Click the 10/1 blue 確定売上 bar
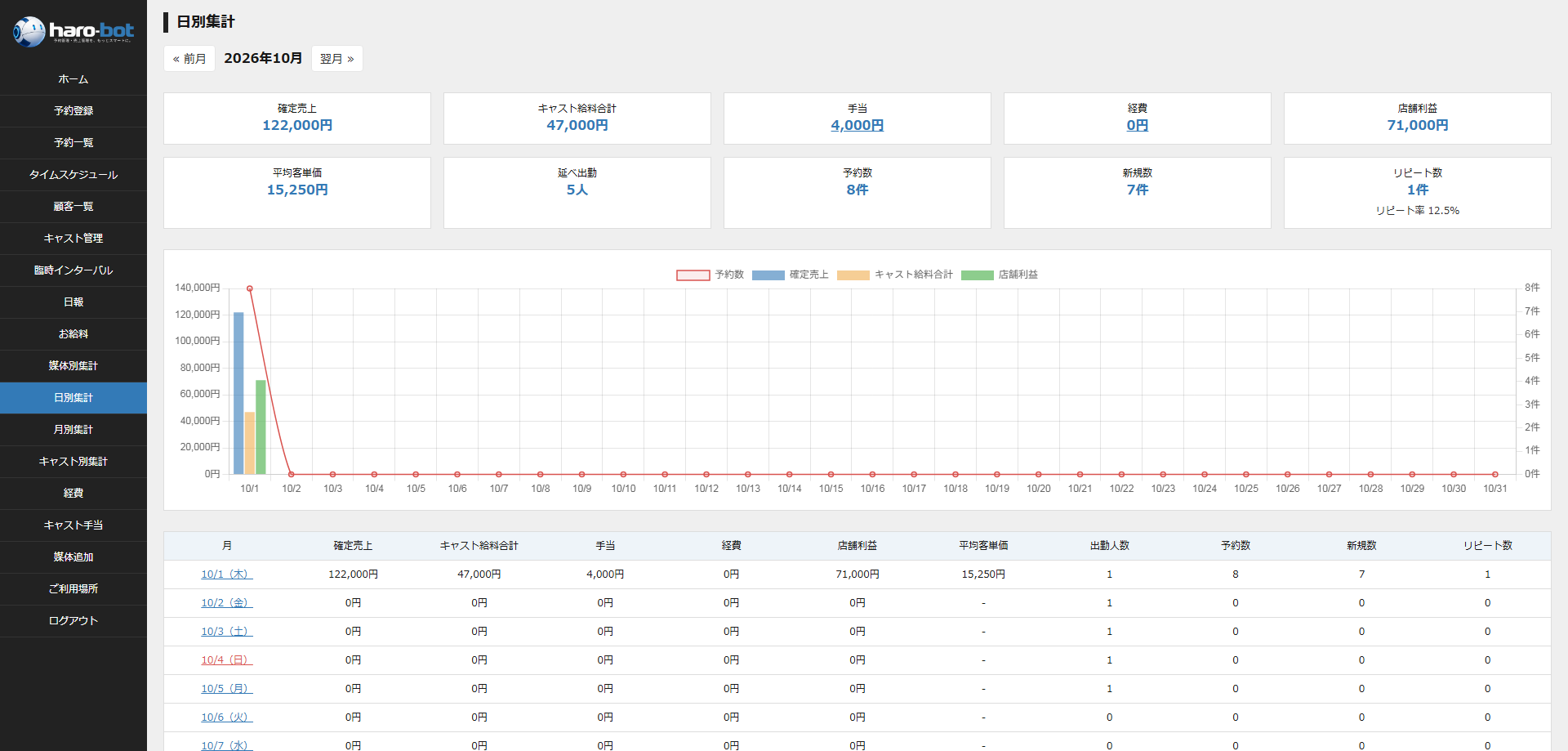This screenshot has width=1568, height=751. [238, 393]
